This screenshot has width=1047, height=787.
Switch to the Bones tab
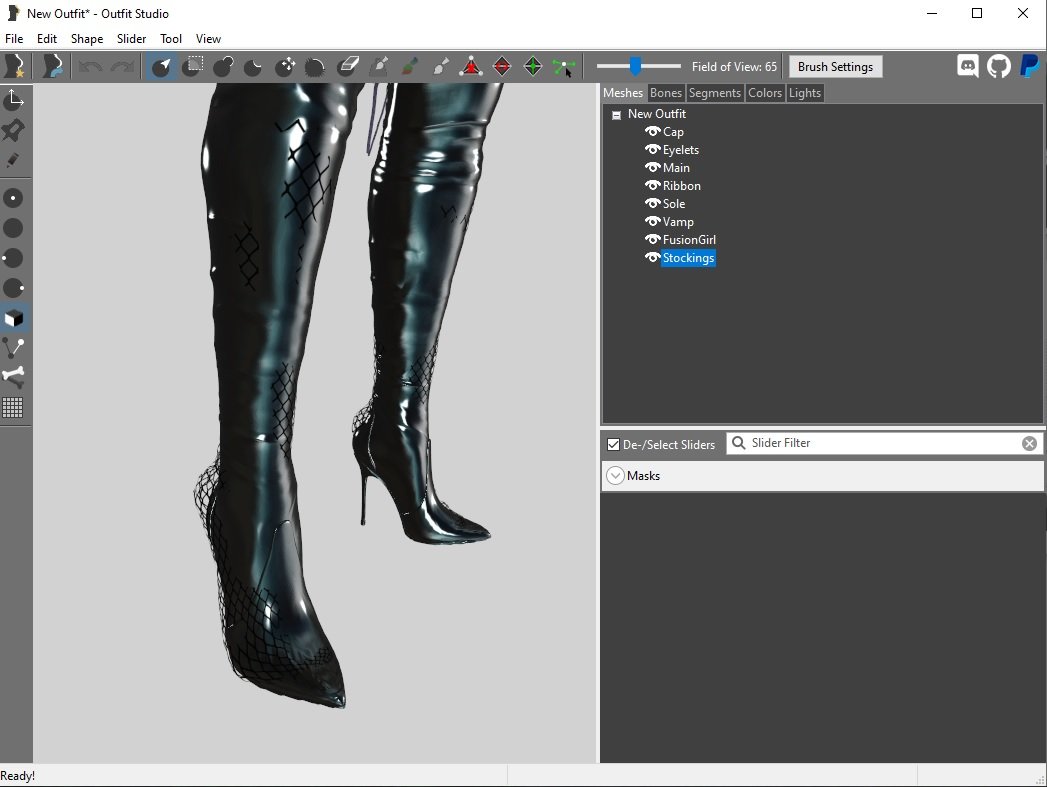[x=665, y=93]
